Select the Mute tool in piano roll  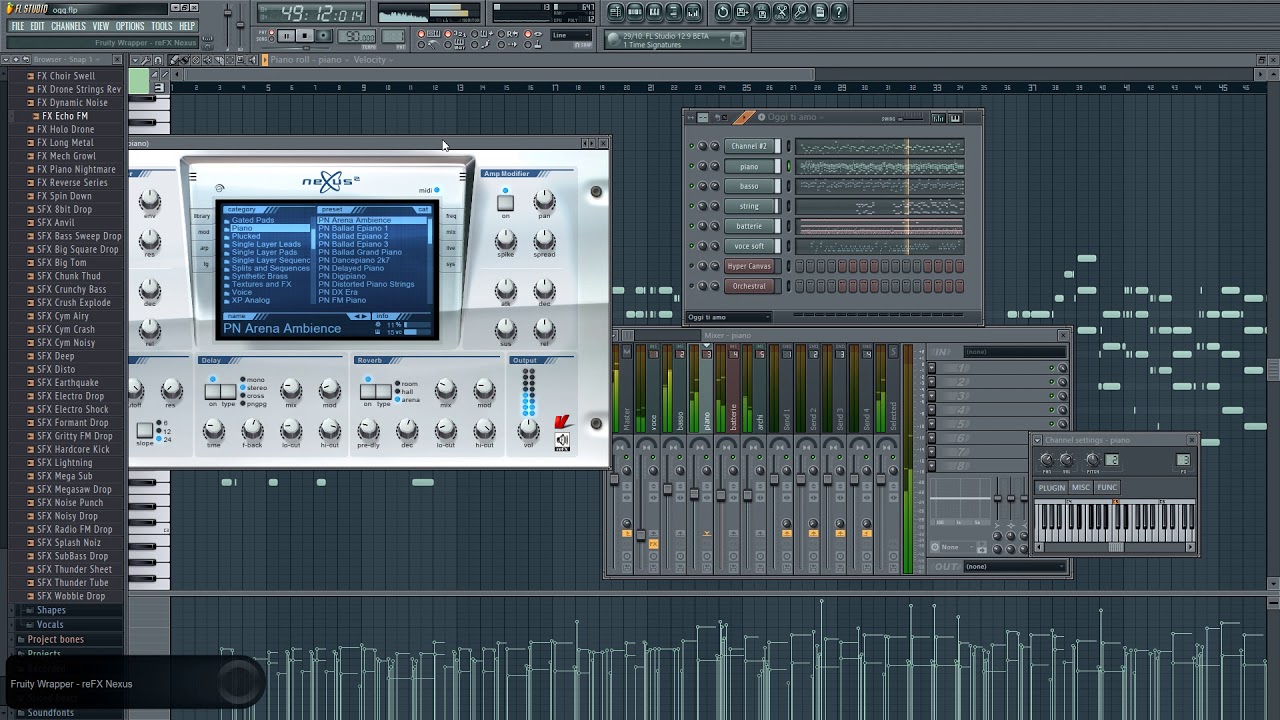[207, 60]
